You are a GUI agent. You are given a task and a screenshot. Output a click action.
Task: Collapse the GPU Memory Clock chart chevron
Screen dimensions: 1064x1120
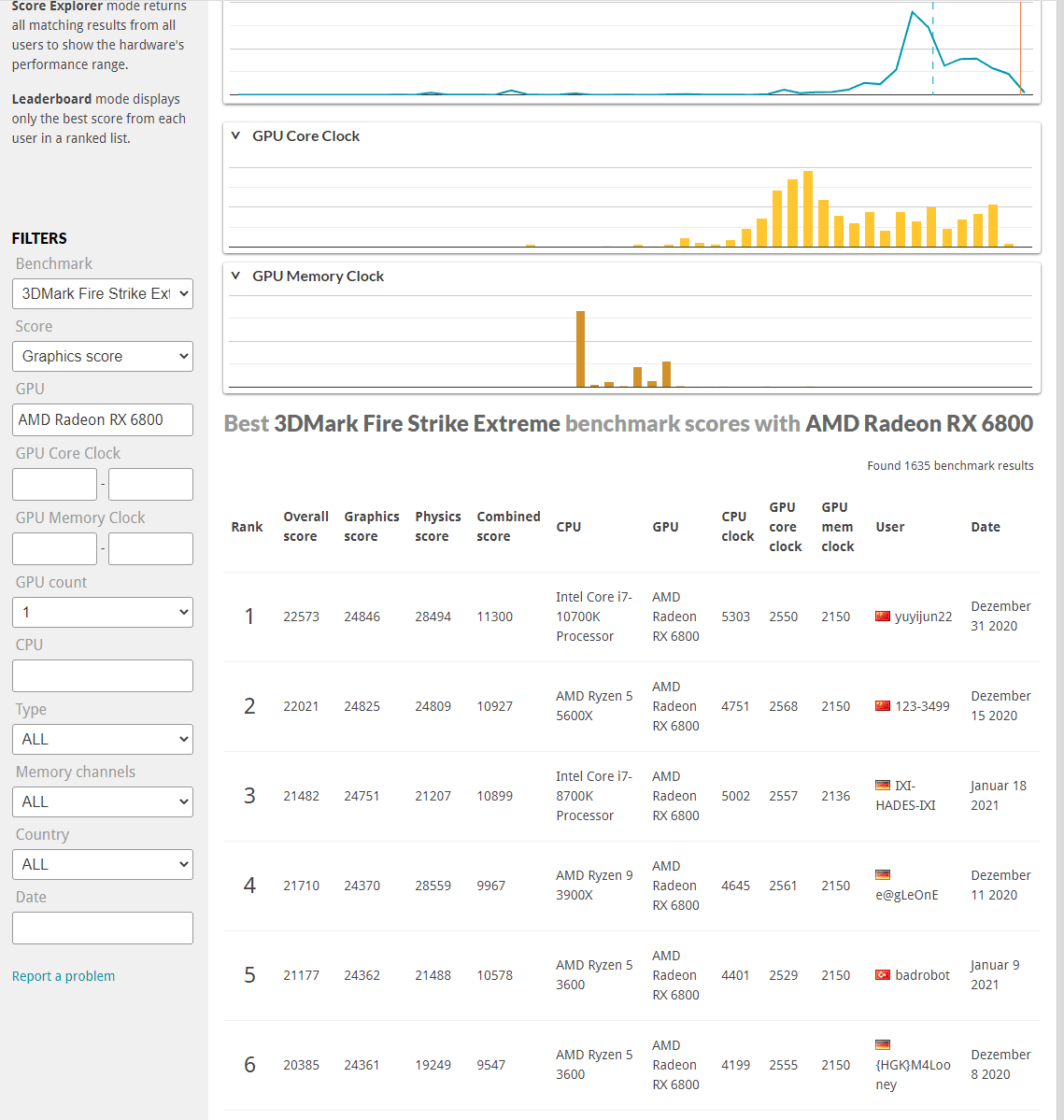tap(235, 276)
